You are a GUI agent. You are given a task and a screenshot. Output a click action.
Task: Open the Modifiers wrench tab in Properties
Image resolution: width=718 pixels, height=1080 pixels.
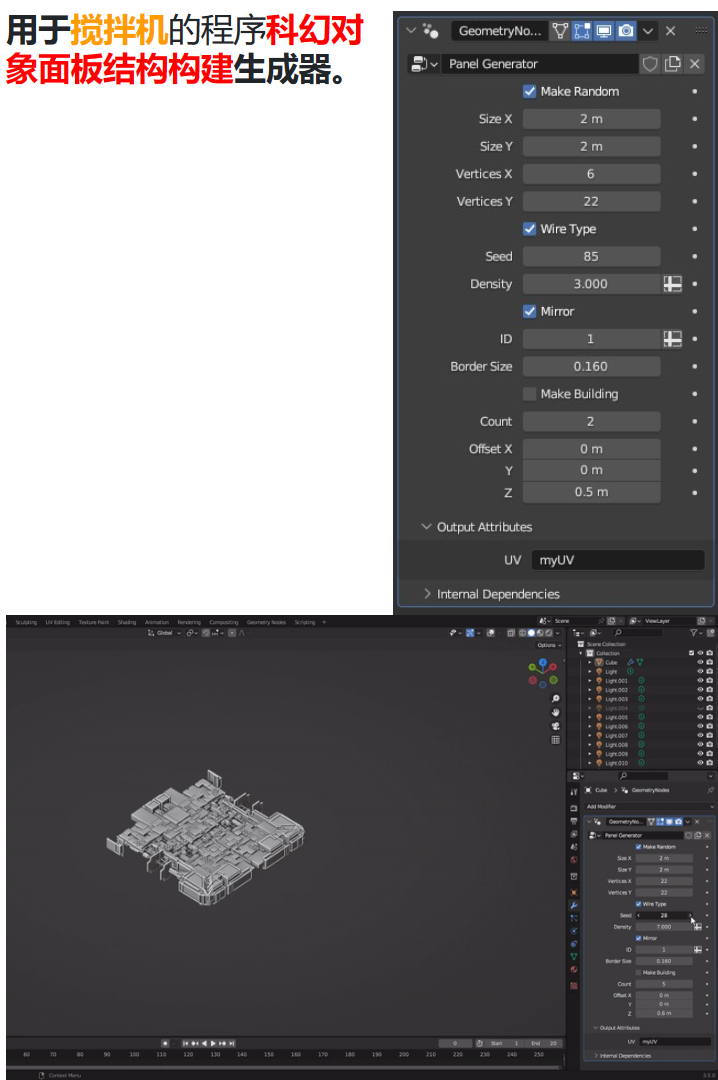click(x=573, y=905)
